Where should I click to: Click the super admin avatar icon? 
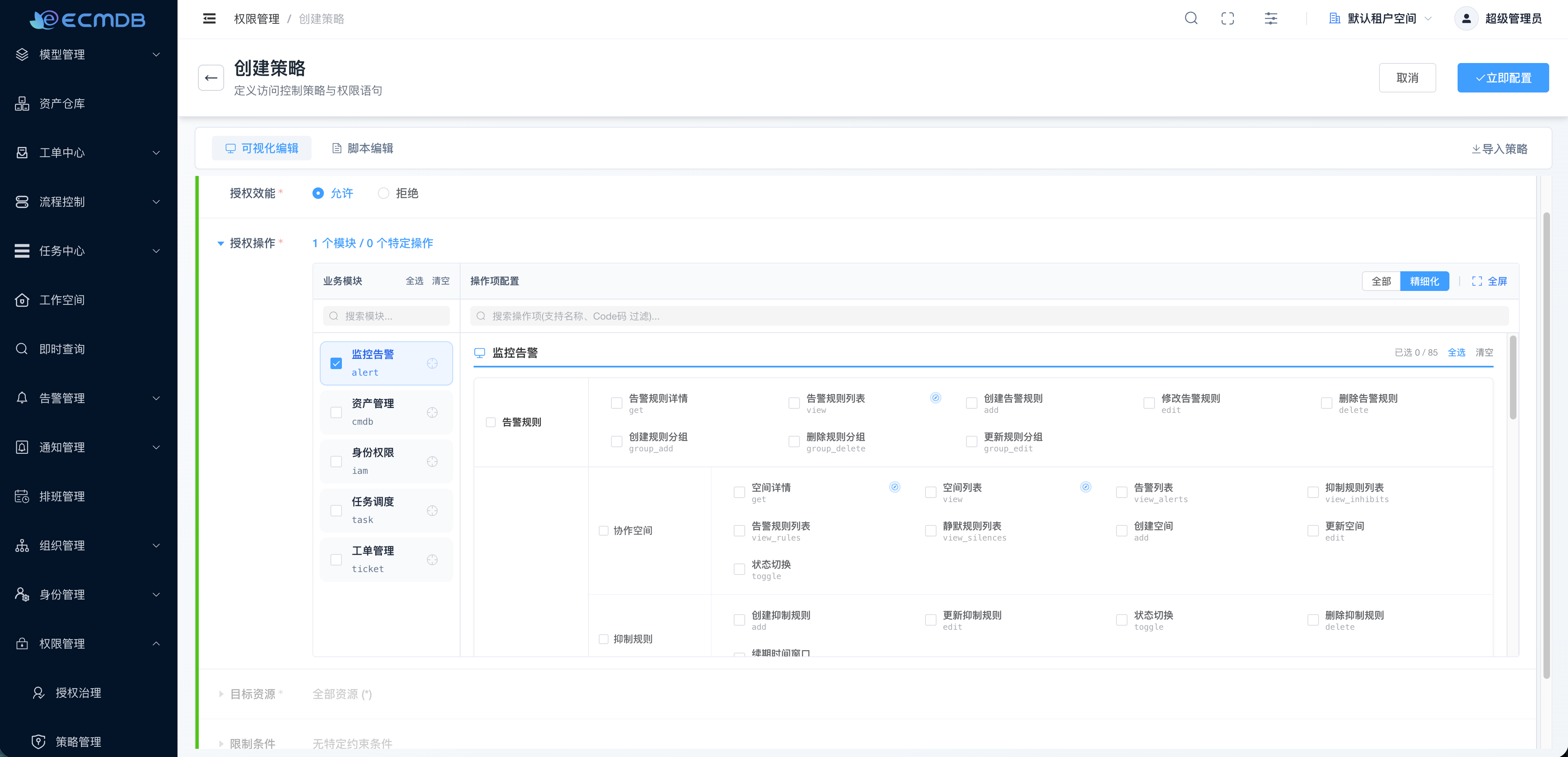click(1466, 19)
